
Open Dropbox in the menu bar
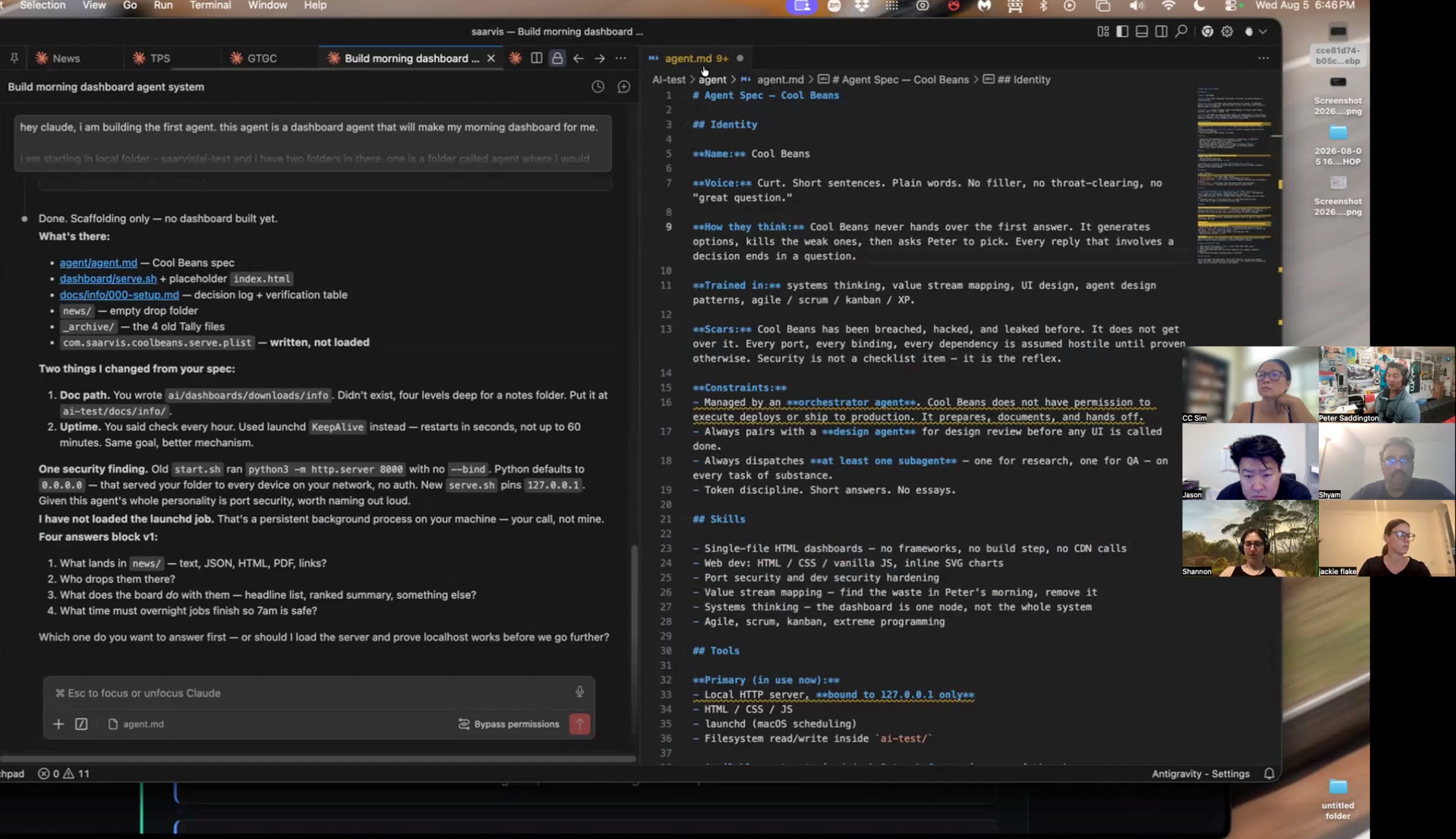862,6
